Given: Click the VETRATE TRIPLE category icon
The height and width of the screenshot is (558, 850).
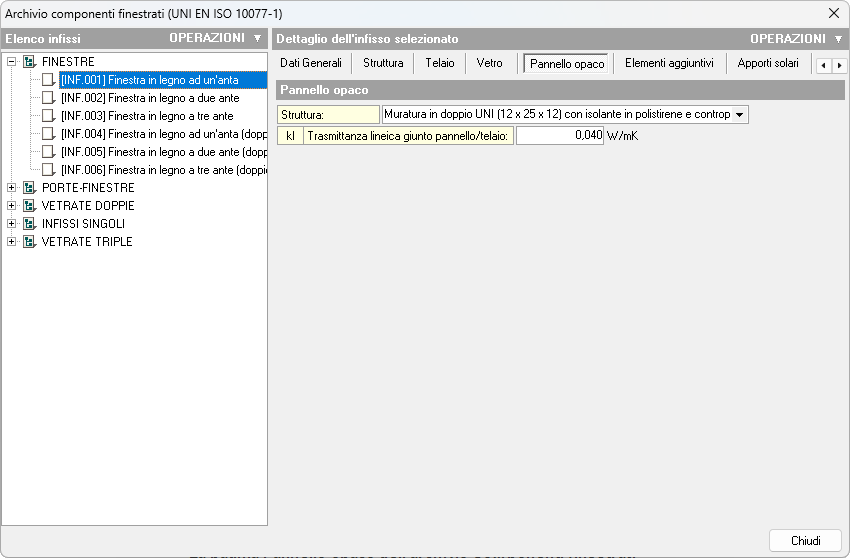Looking at the screenshot, I should point(29,242).
